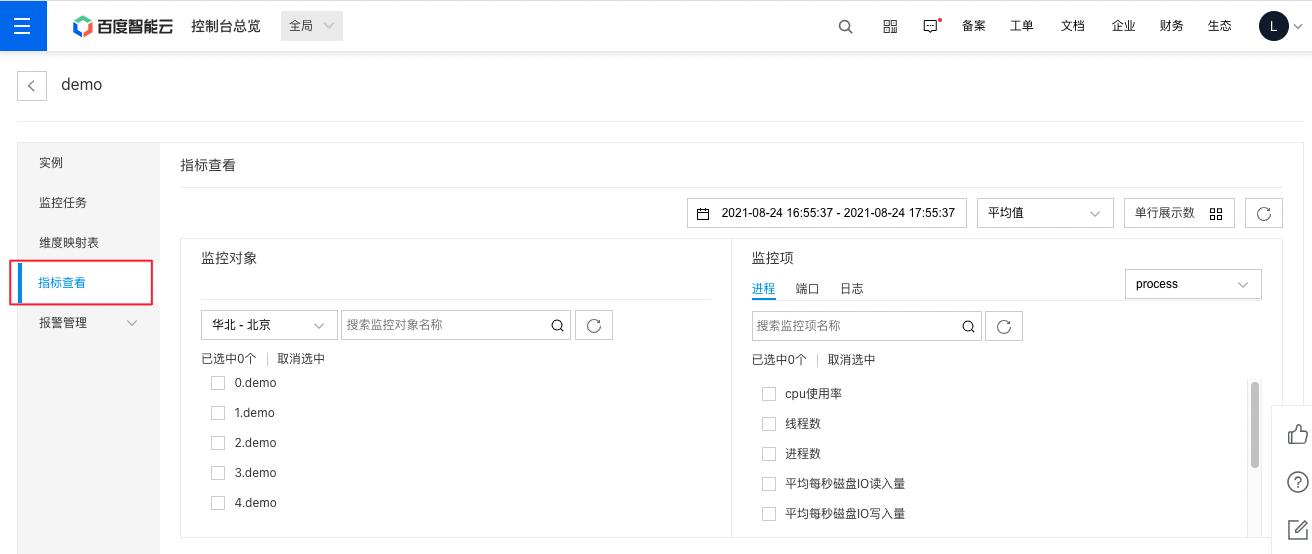Click the 监控项 list scrollbar
This screenshot has width=1312, height=554.
pos(1255,424)
